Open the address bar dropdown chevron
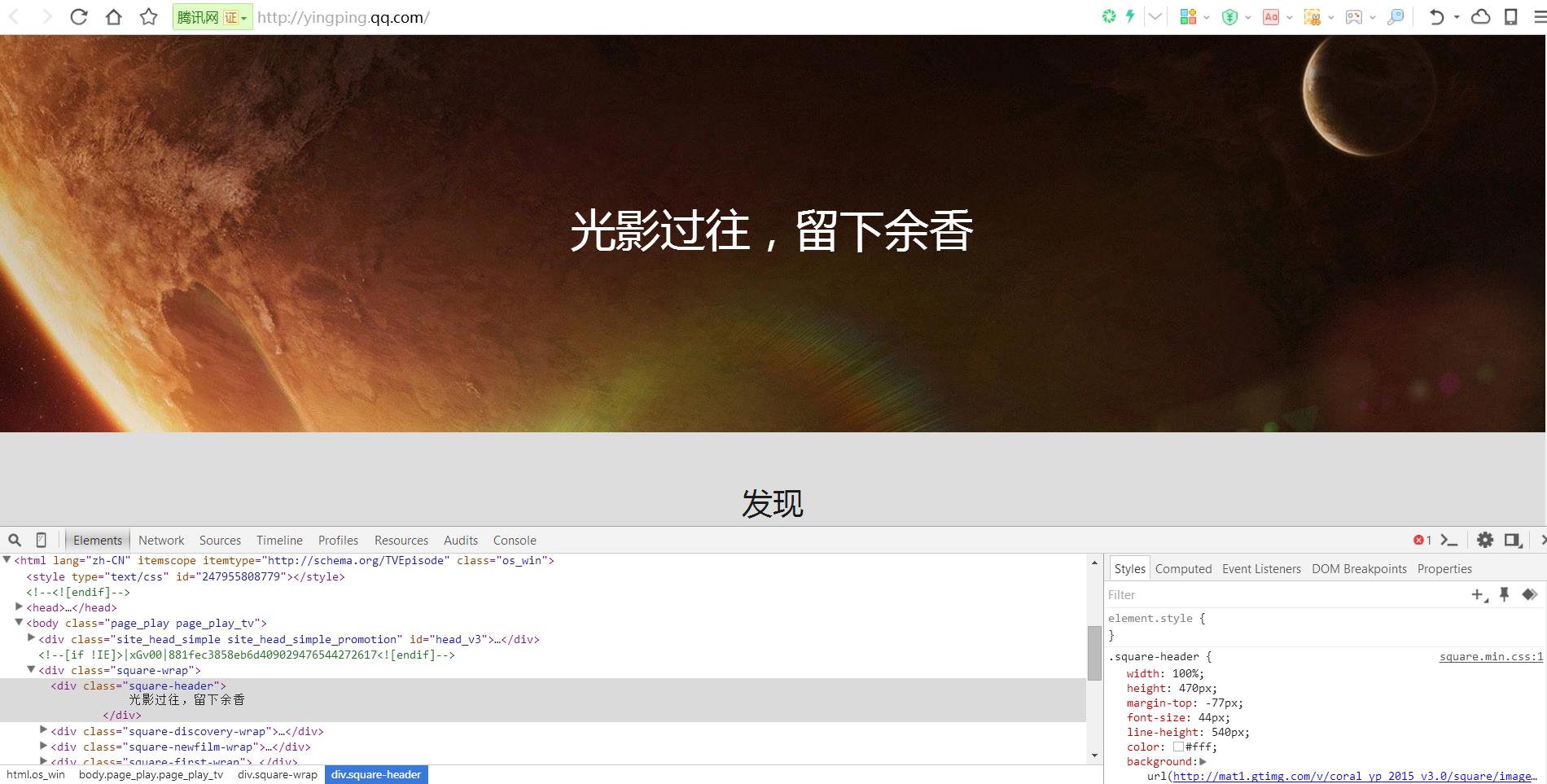Screen dimensions: 1547x784 [1155, 16]
